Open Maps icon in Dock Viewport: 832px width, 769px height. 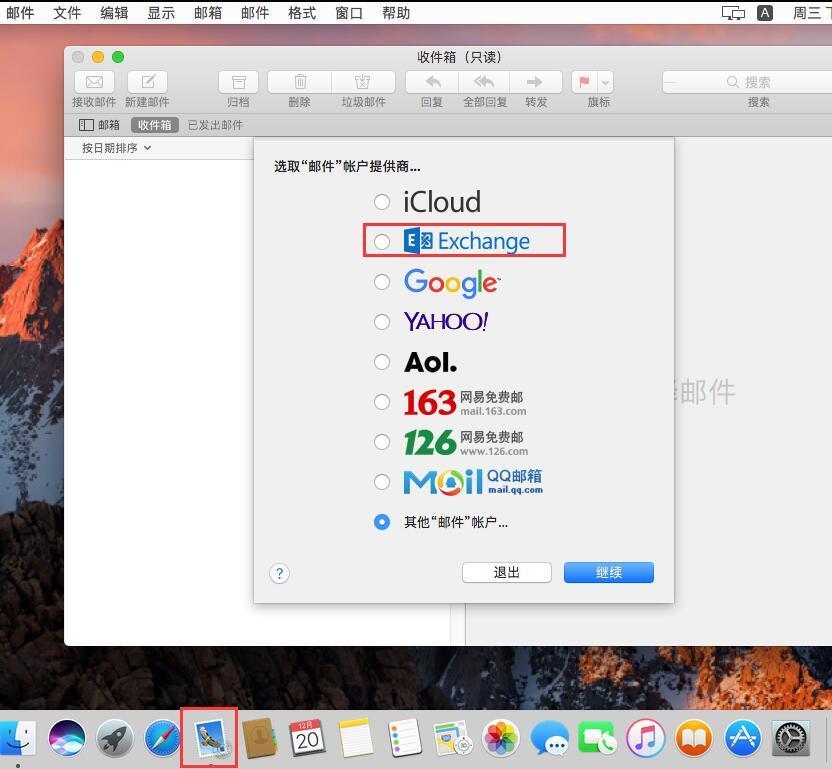point(453,738)
